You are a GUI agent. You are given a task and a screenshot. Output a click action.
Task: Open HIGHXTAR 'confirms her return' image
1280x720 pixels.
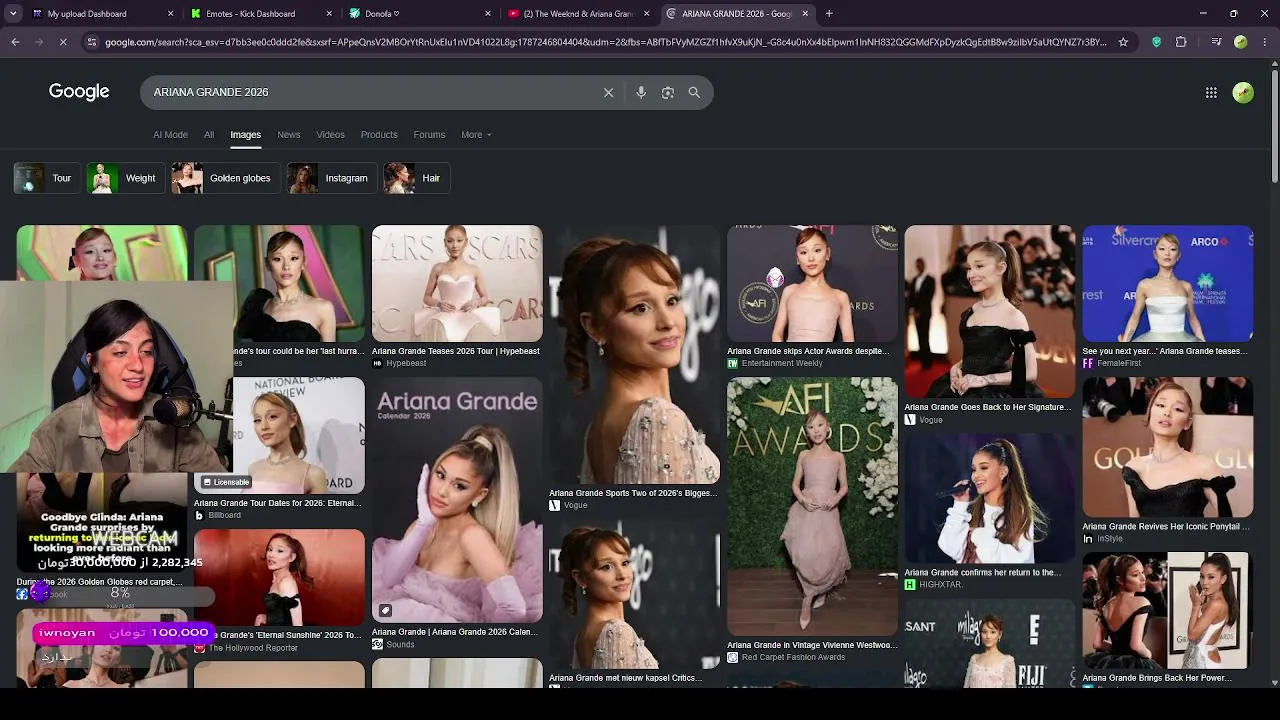[x=990, y=498]
